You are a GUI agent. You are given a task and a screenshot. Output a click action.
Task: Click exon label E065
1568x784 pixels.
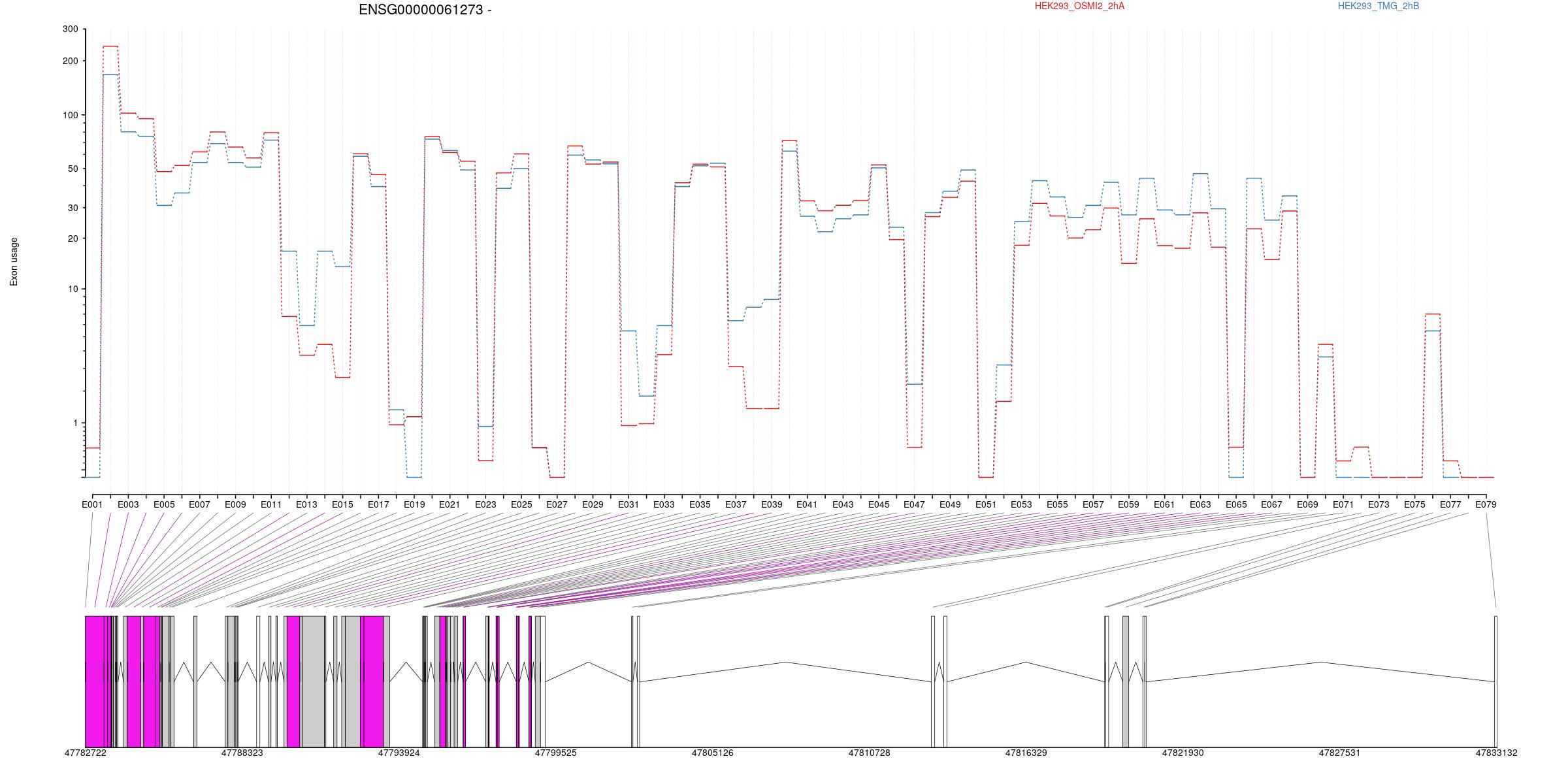point(1236,504)
